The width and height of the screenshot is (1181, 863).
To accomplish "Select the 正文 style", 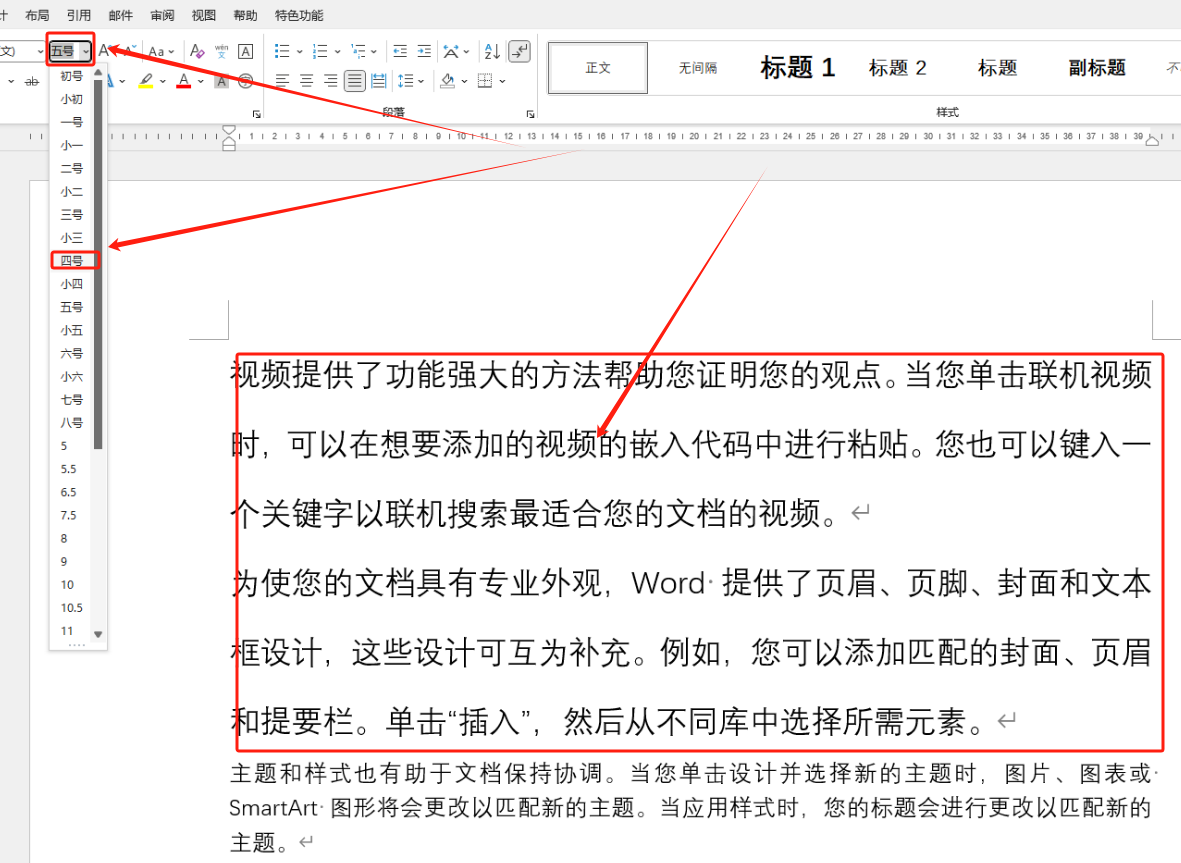I will [597, 67].
